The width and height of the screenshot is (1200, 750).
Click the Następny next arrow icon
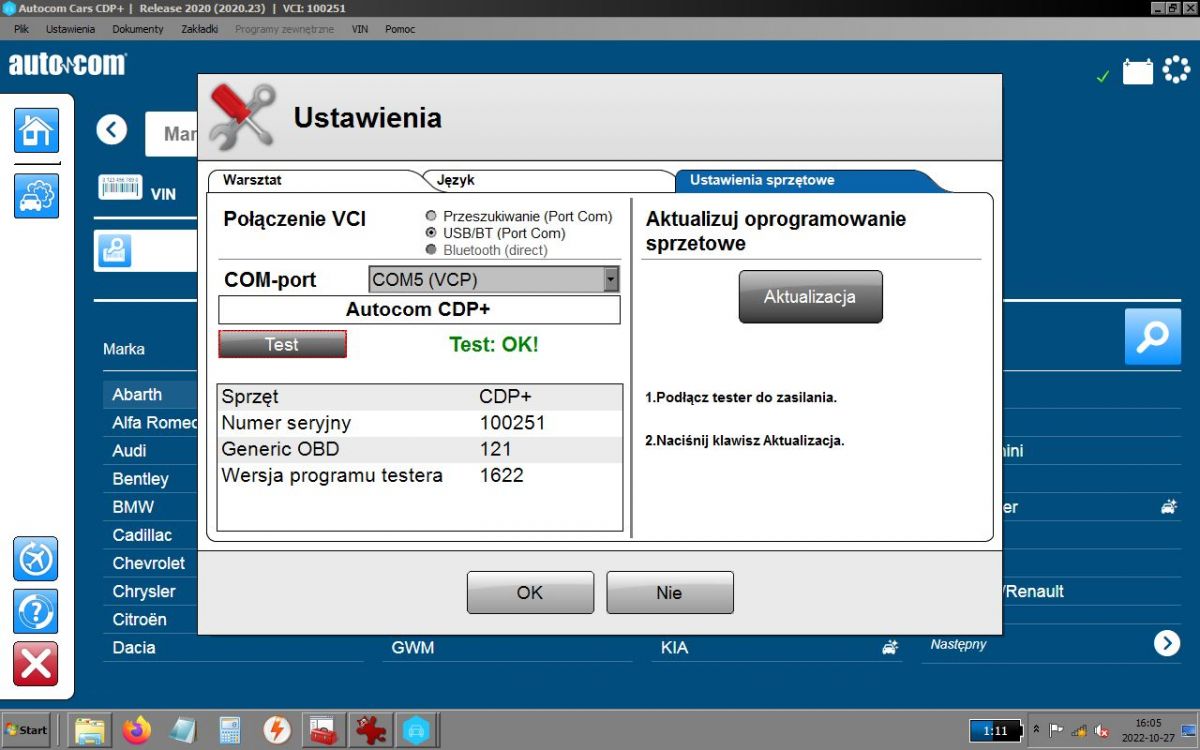tap(1167, 643)
